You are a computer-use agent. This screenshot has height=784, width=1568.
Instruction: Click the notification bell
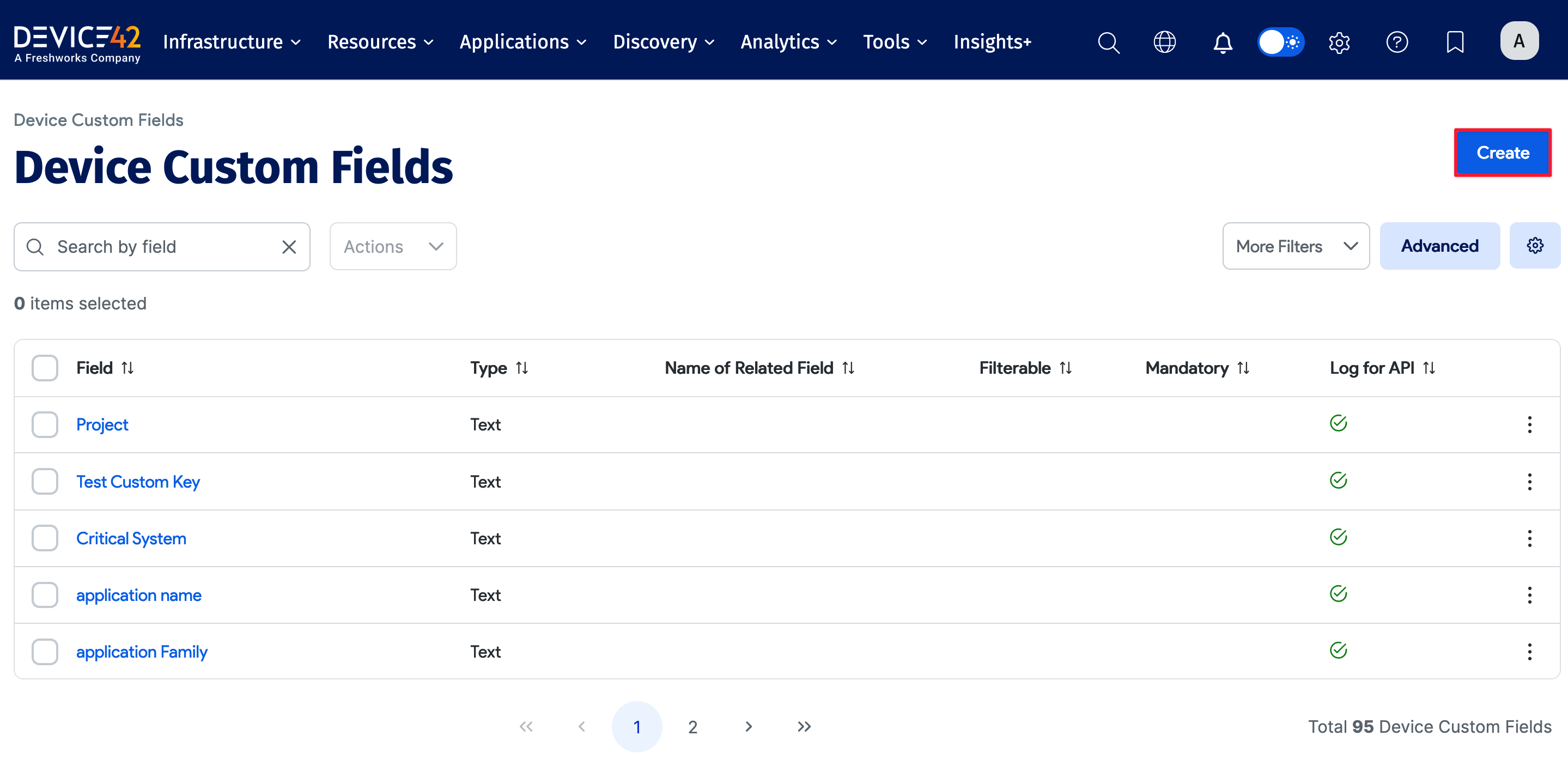click(x=1222, y=42)
